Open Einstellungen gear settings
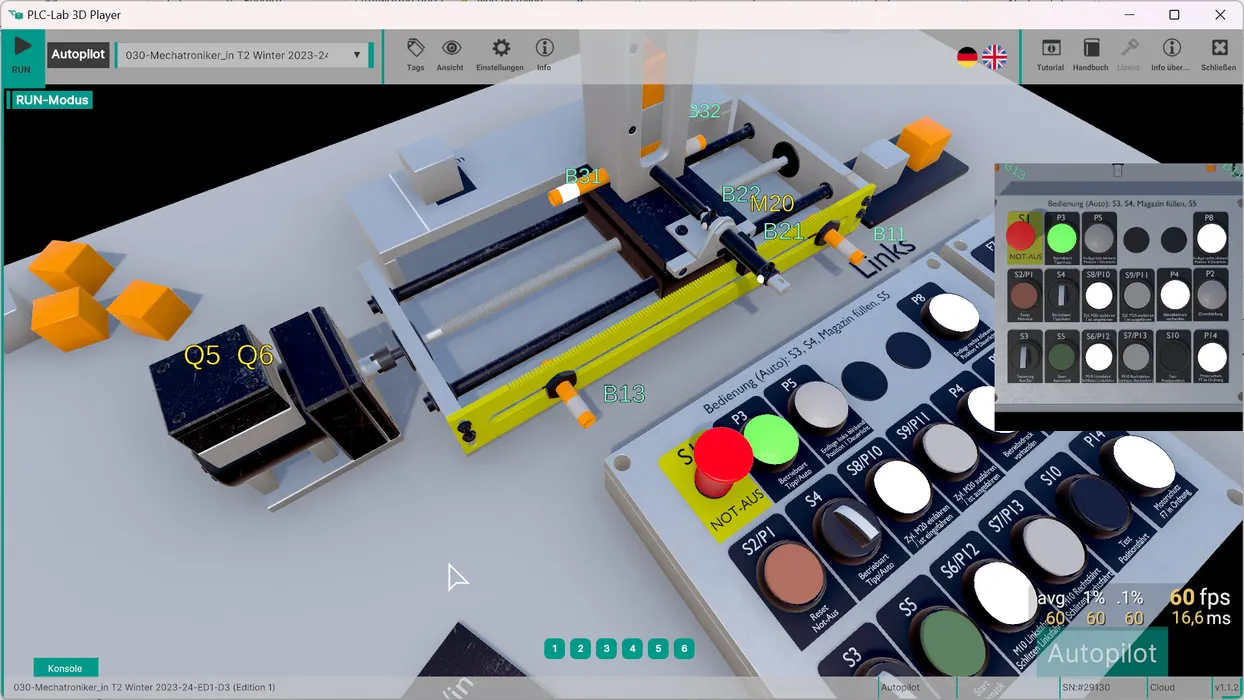1244x700 pixels. point(500,54)
